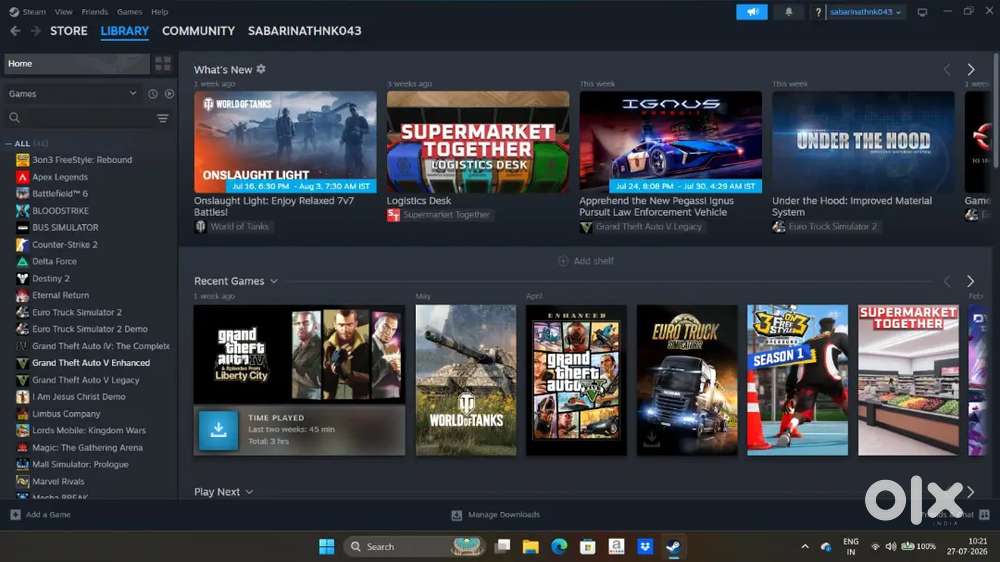
Task: Open the Help menu
Action: (x=159, y=11)
